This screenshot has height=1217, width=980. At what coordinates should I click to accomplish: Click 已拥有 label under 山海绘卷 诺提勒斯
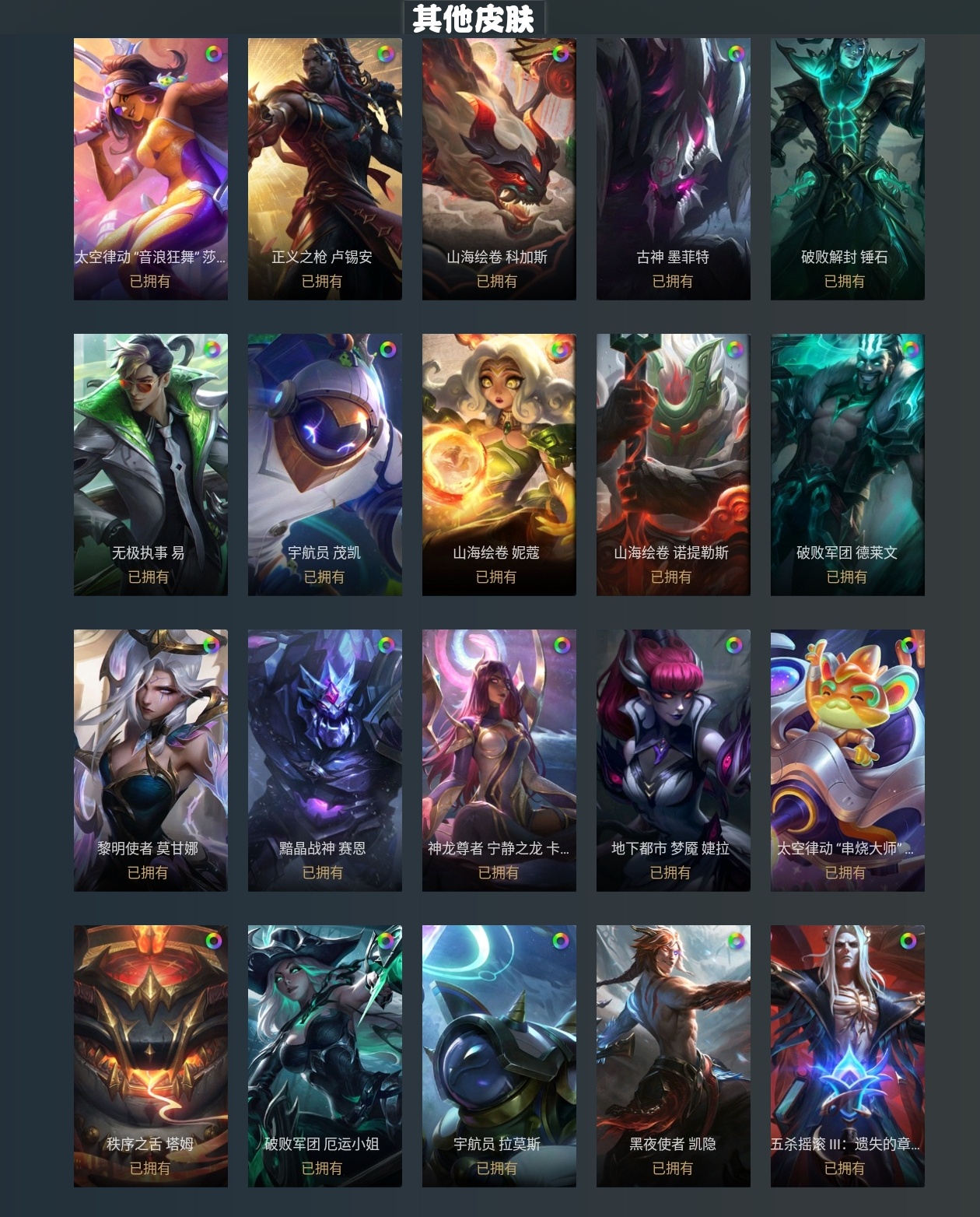tap(671, 577)
